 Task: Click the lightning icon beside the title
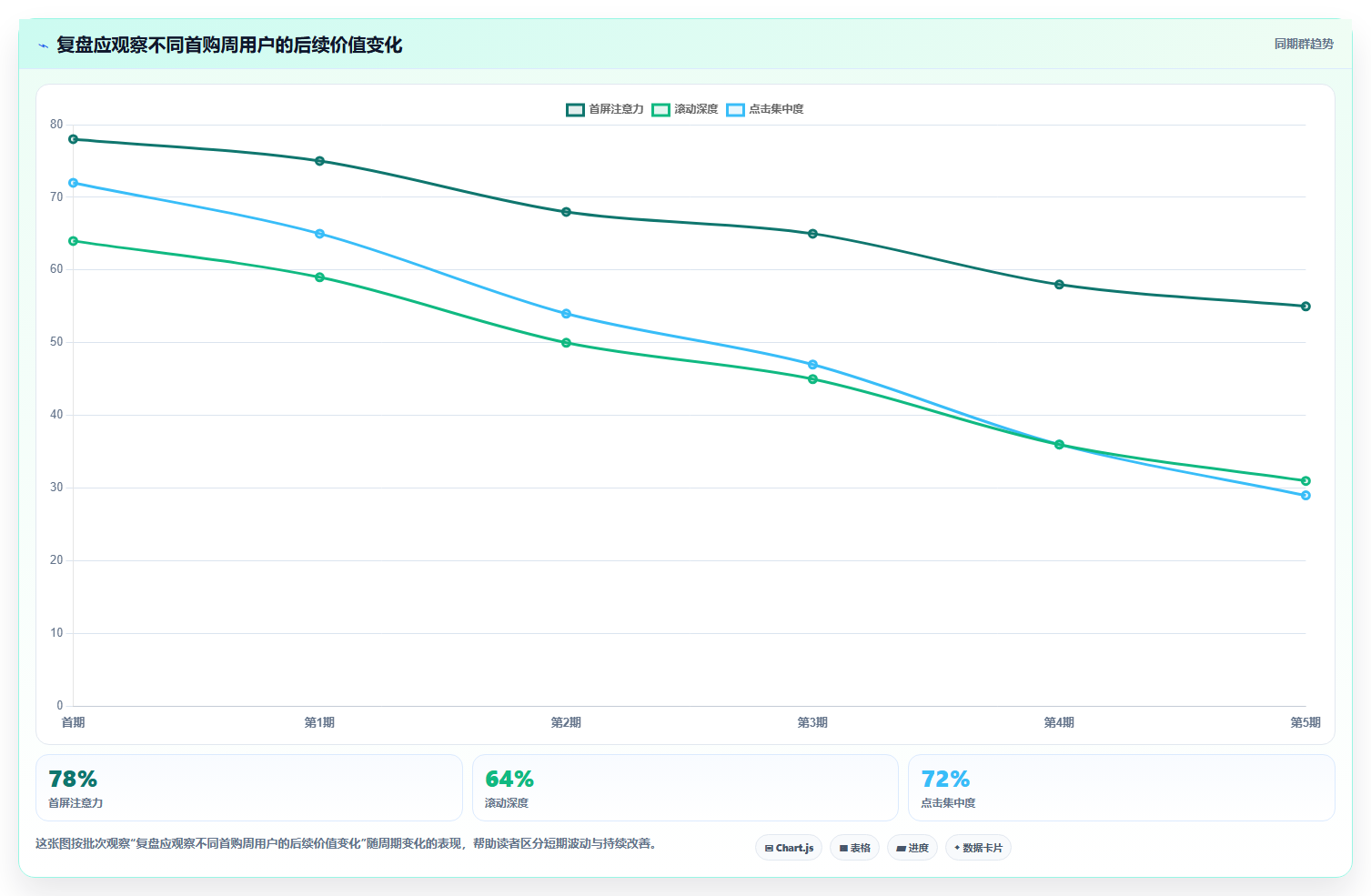tap(43, 45)
